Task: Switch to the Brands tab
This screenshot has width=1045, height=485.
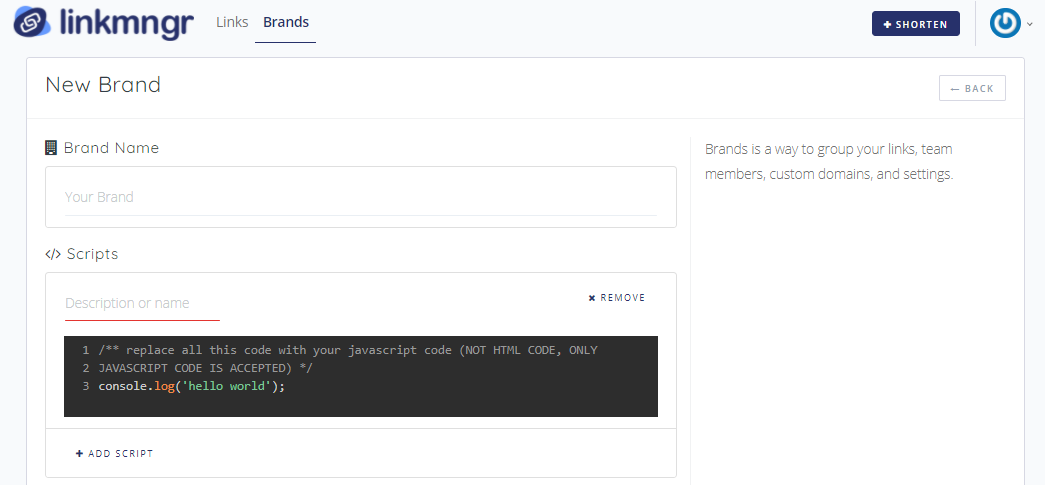Action: (286, 22)
